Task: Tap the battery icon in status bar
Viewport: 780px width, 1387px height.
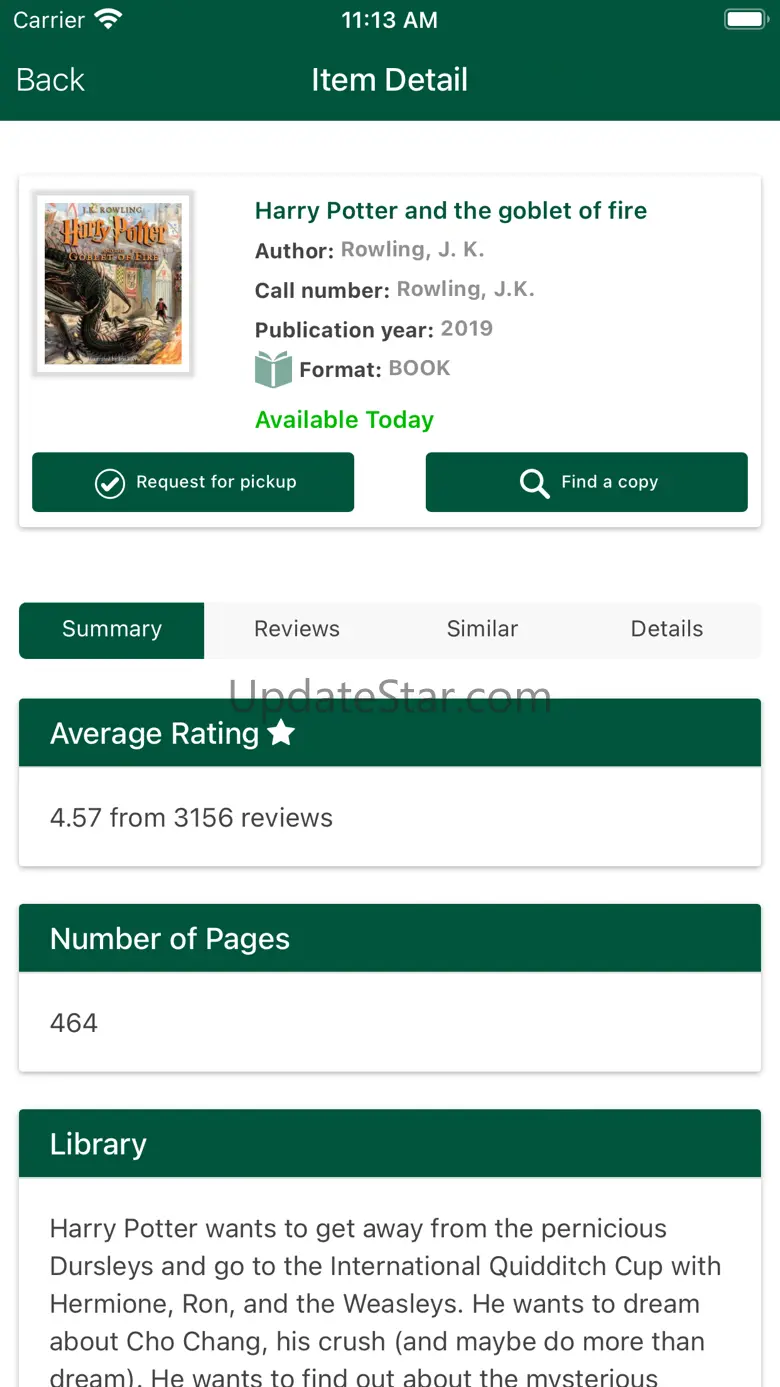Action: tap(744, 20)
